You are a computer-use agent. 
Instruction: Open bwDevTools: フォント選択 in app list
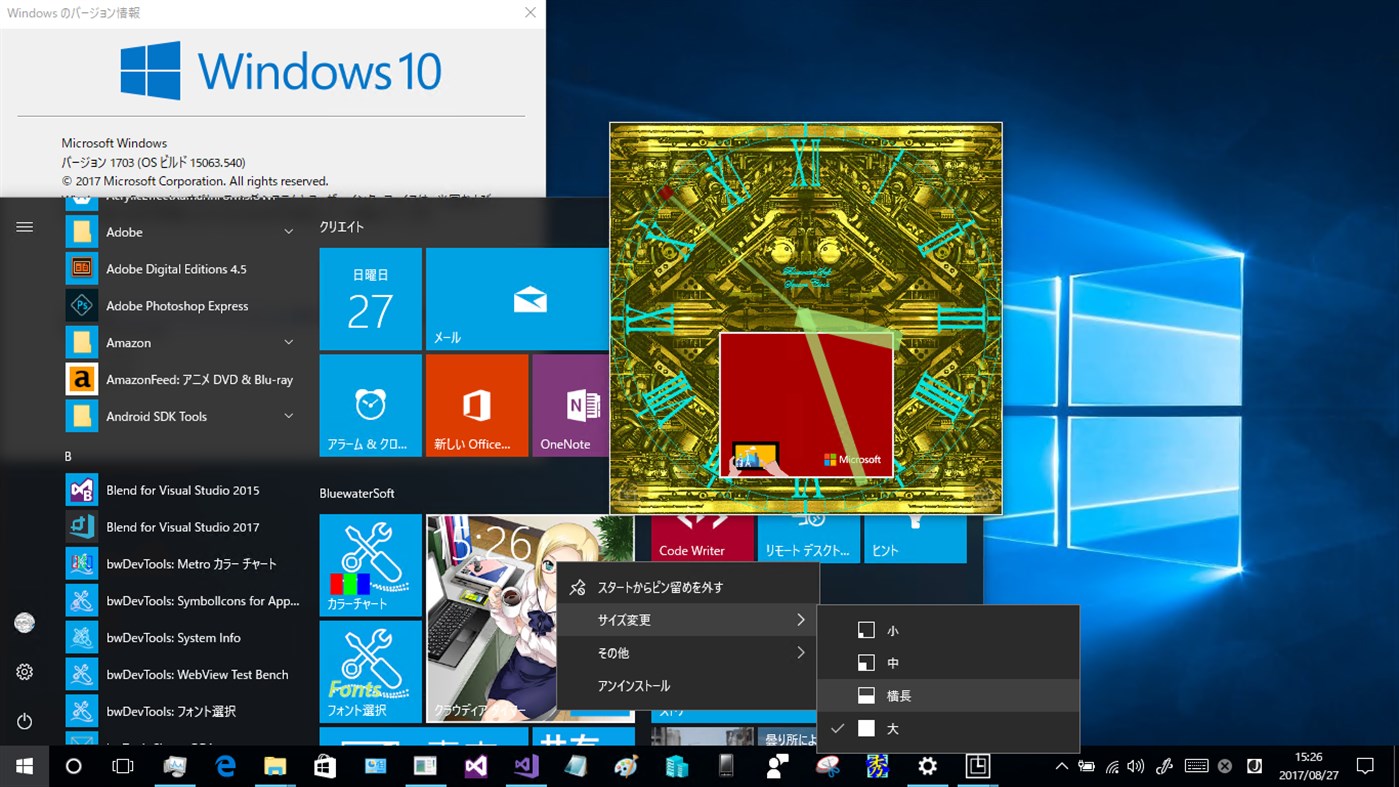(x=182, y=711)
